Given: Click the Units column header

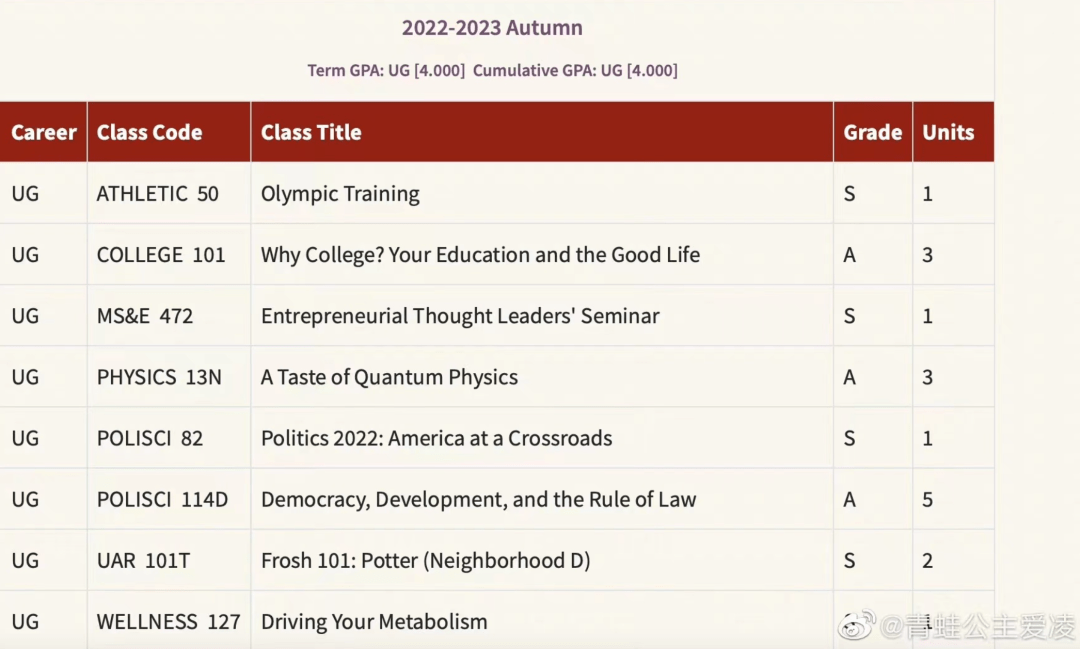Looking at the screenshot, I should 948,132.
